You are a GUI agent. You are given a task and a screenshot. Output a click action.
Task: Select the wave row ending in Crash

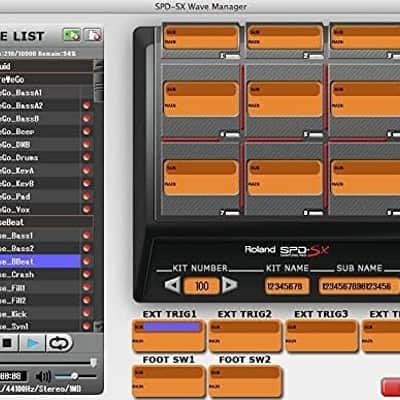pos(40,274)
